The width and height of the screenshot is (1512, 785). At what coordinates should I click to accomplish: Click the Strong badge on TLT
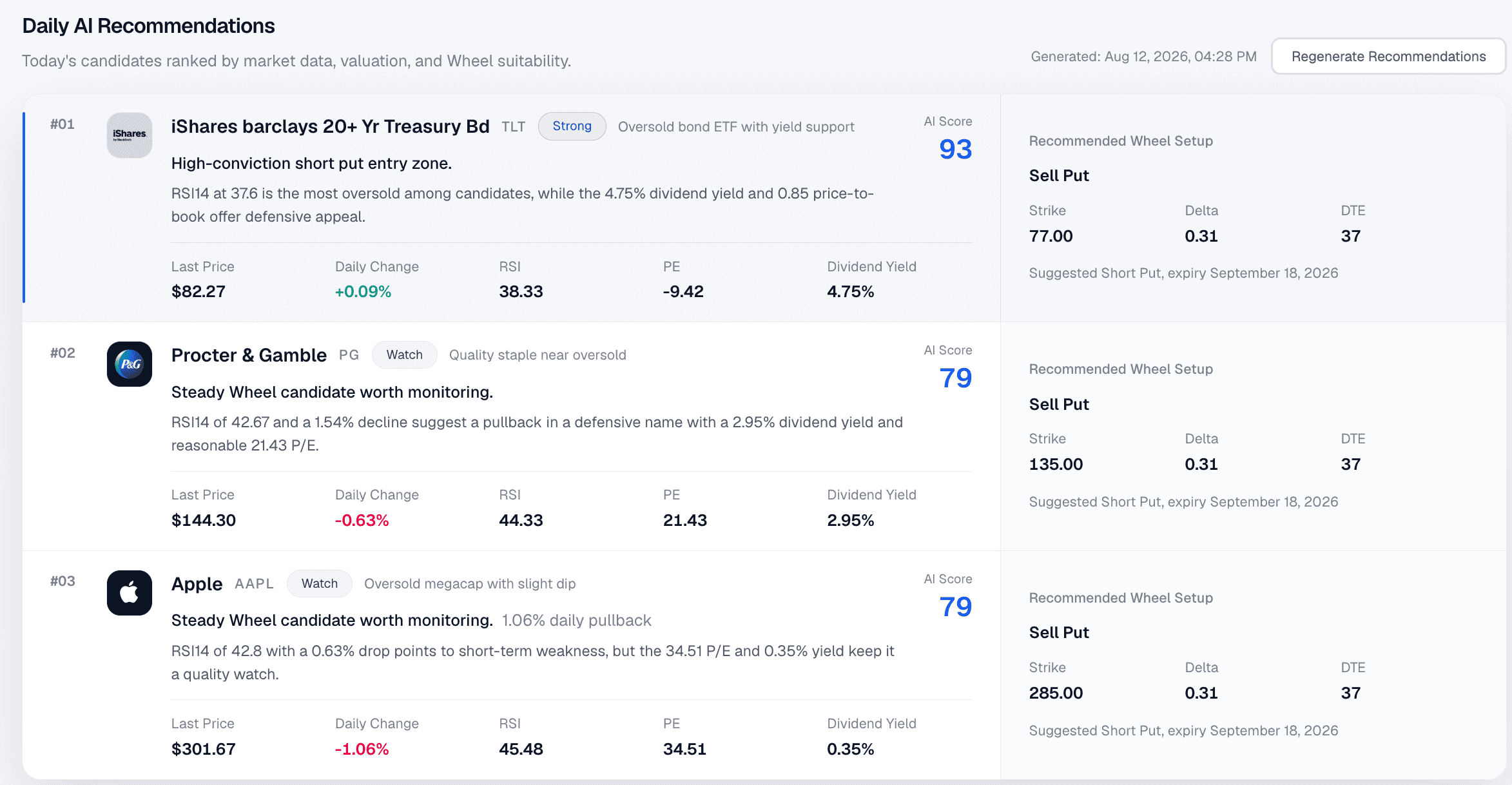click(x=572, y=126)
